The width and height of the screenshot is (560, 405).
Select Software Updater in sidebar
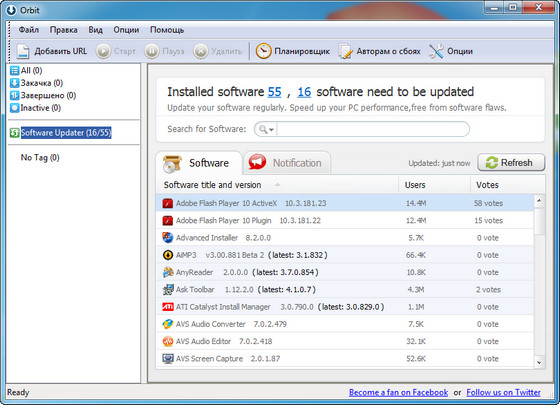pos(66,132)
